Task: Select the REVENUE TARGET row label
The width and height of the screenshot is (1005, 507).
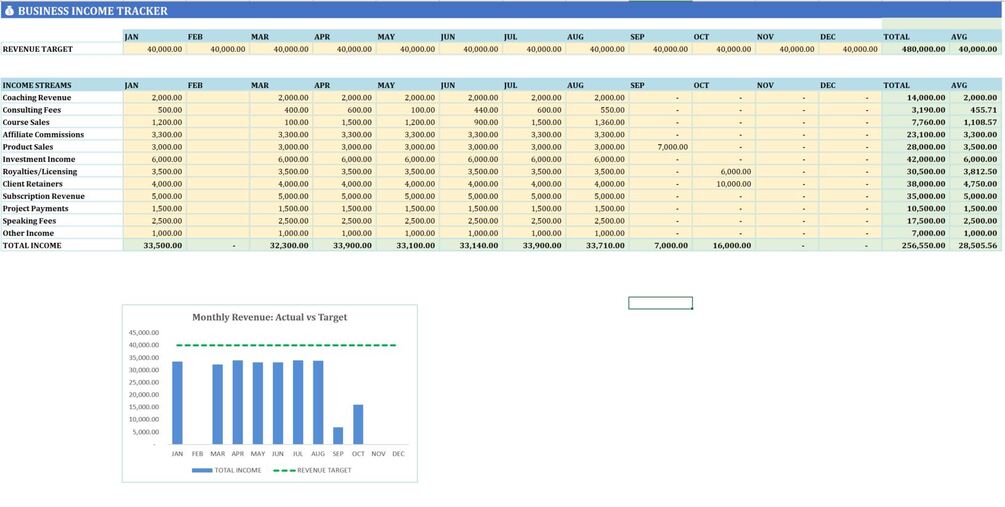Action: click(38, 49)
